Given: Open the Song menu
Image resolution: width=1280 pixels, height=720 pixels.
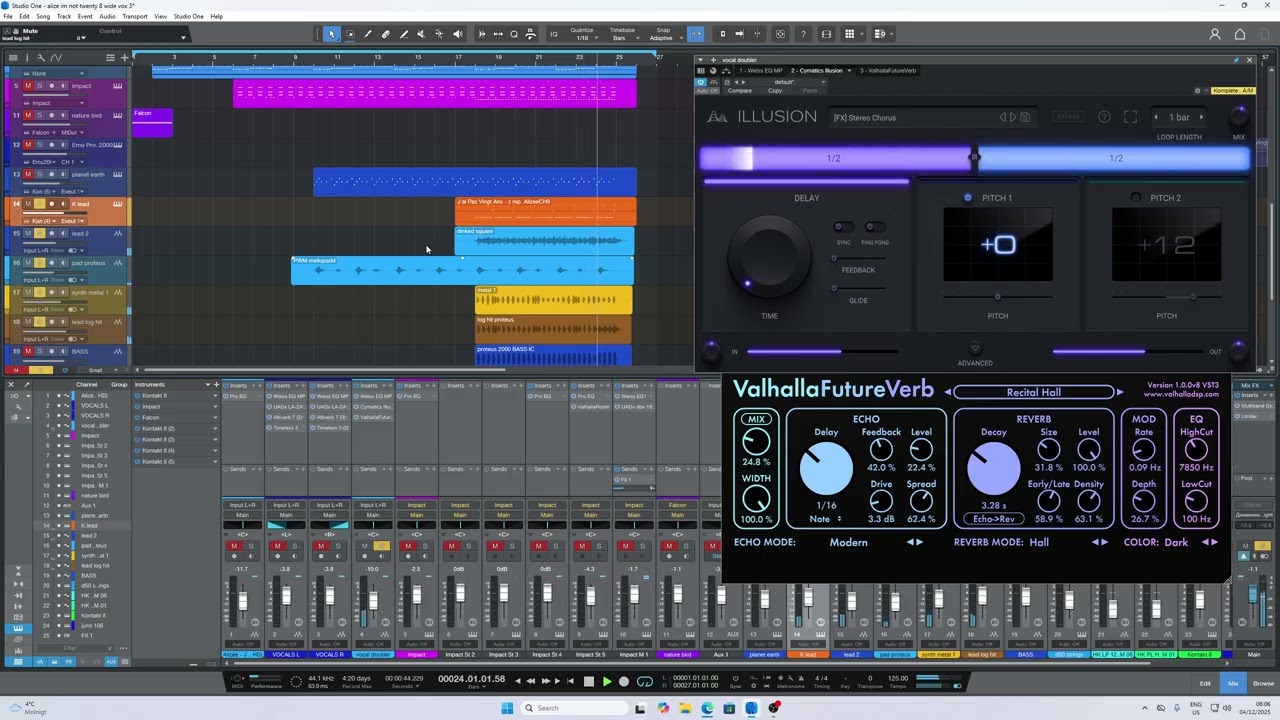Looking at the screenshot, I should pos(43,16).
